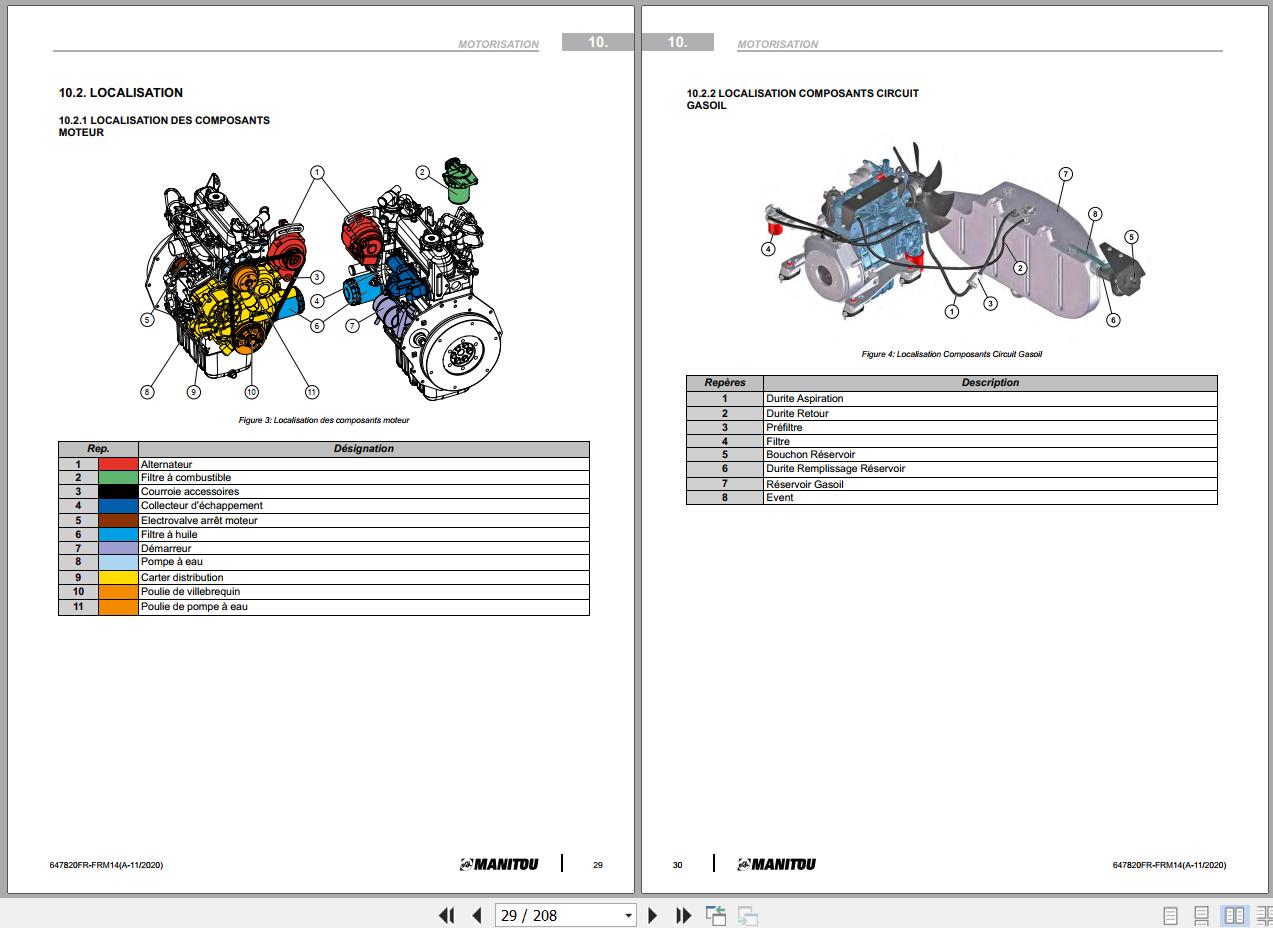Click the Filtre à combustible row text
This screenshot has width=1273, height=928.
pos(186,478)
